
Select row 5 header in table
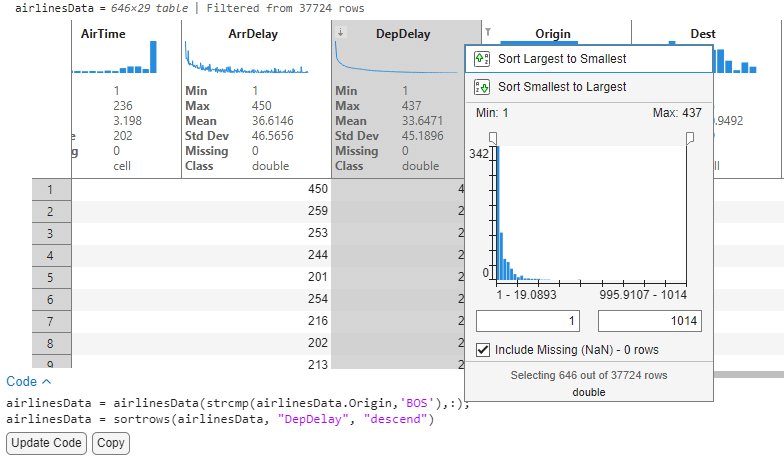coord(50,277)
